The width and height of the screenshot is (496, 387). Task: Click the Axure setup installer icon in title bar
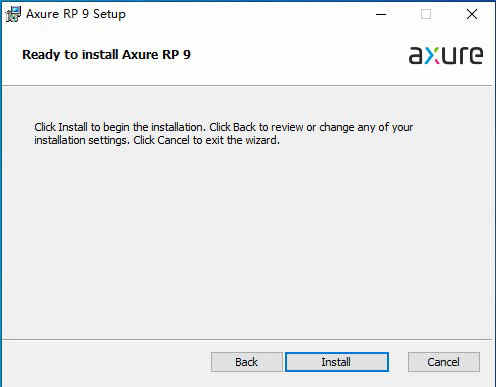13,14
